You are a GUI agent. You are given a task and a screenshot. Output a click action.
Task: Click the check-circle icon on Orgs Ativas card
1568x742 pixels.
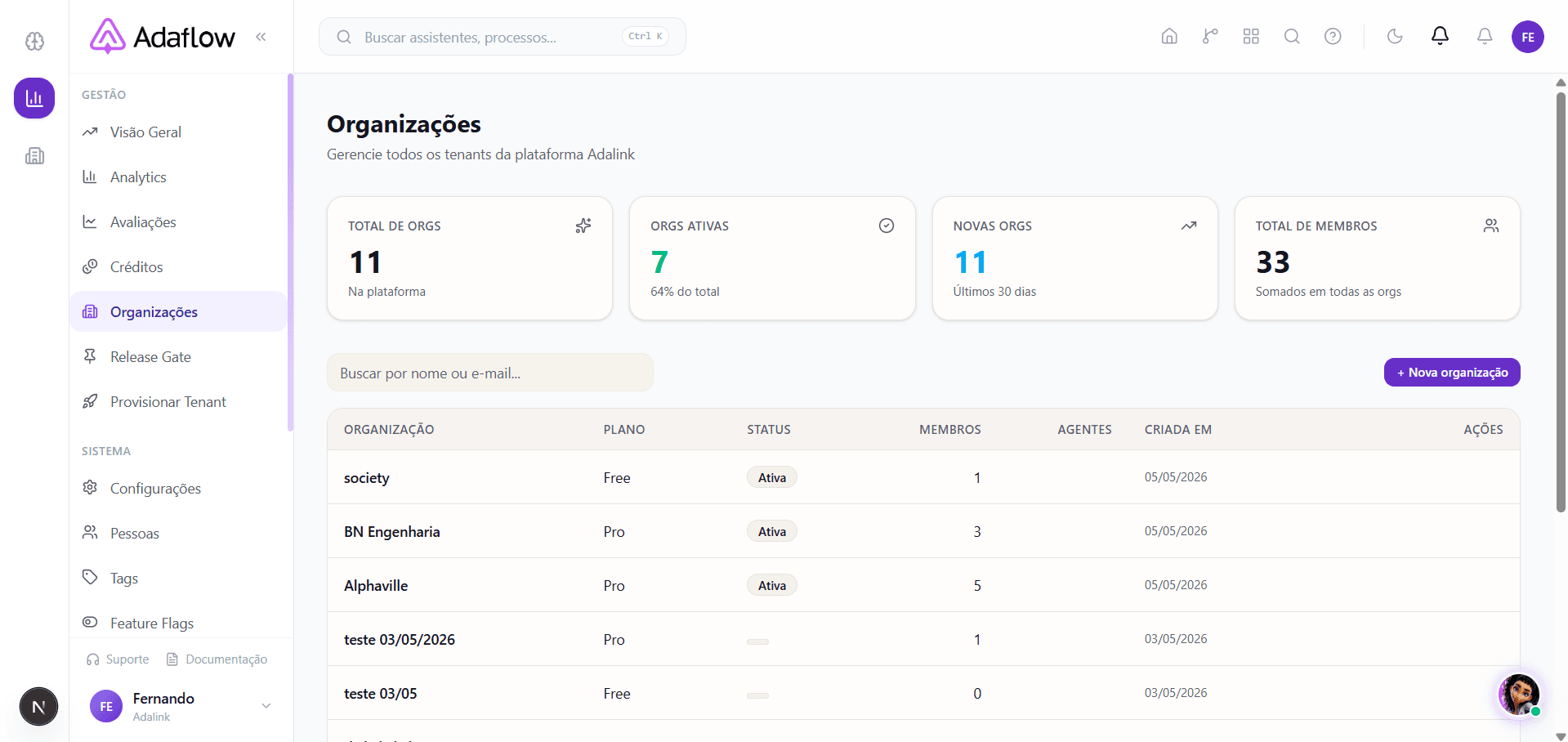pyautogui.click(x=887, y=226)
